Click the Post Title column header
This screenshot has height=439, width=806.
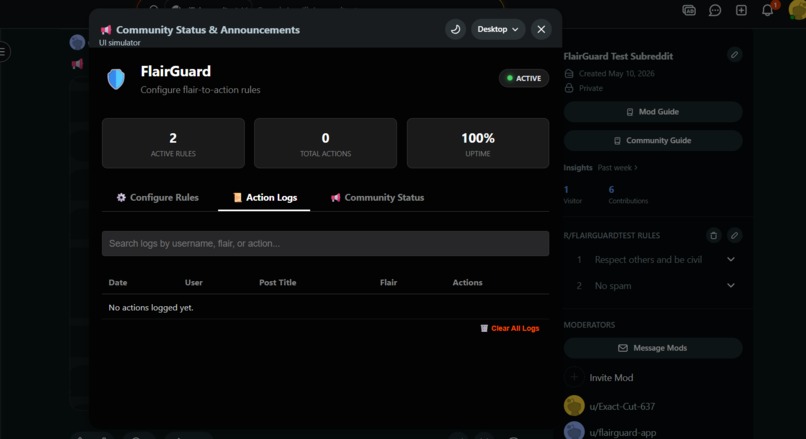(278, 283)
